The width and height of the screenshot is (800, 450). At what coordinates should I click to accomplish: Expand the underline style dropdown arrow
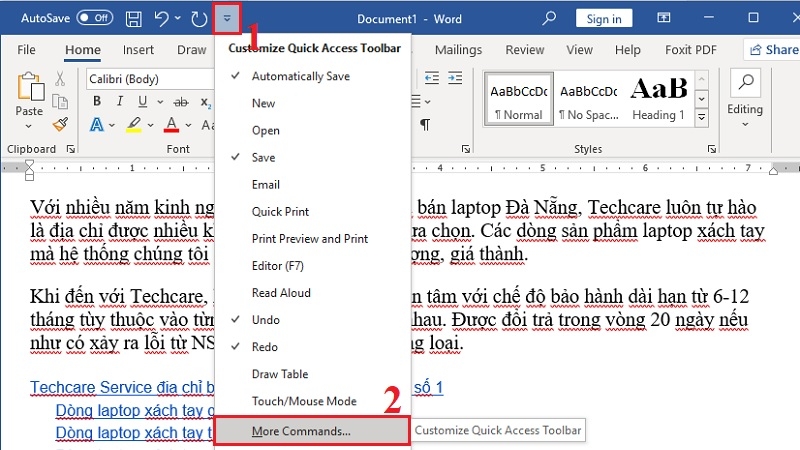pos(160,102)
